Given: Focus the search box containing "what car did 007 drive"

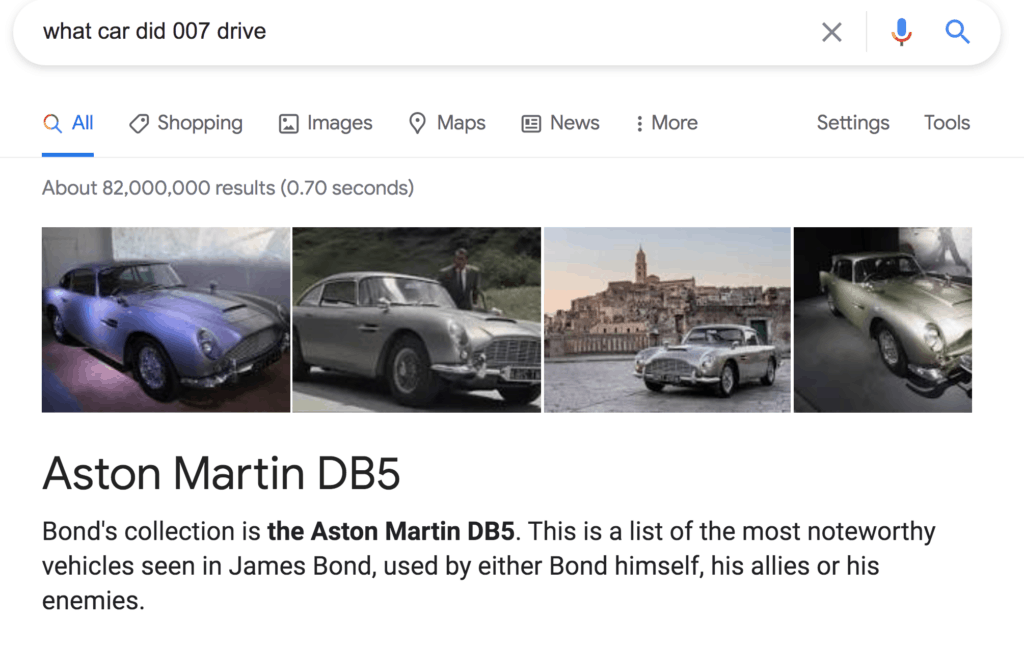Looking at the screenshot, I should coord(400,32).
